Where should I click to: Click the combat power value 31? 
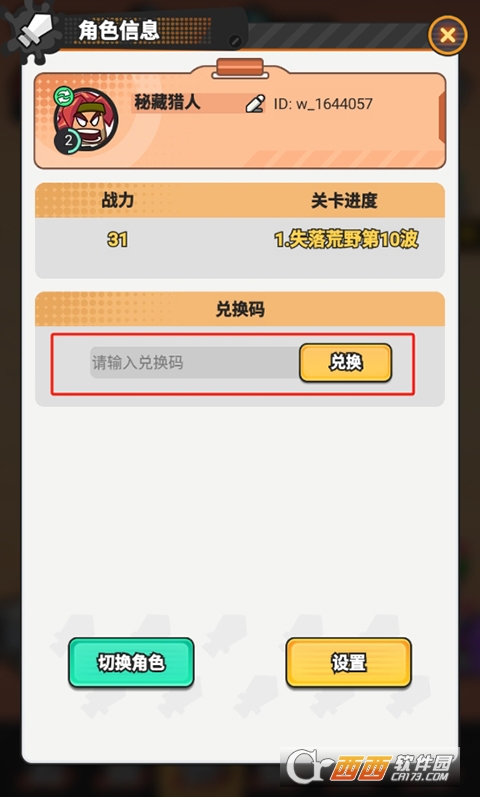[x=117, y=239]
